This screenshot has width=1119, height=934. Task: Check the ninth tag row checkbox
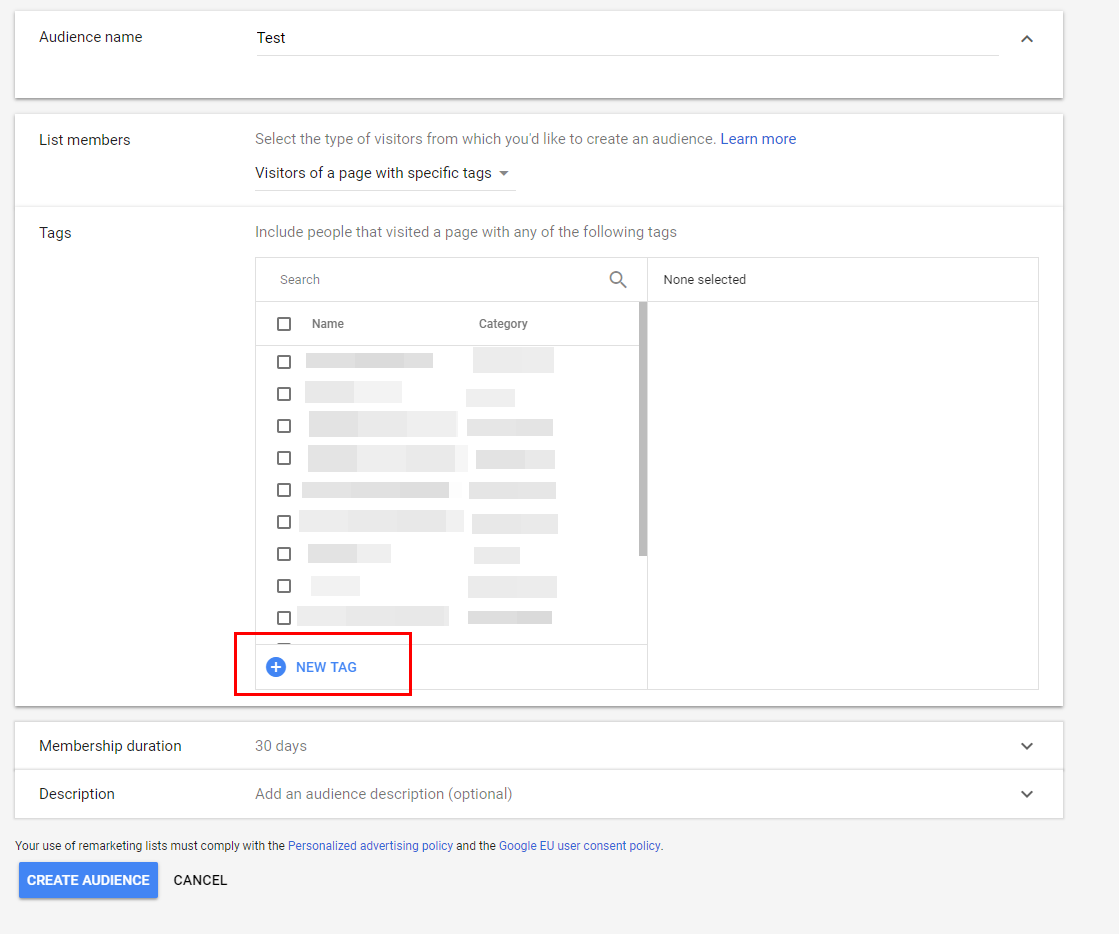click(284, 618)
